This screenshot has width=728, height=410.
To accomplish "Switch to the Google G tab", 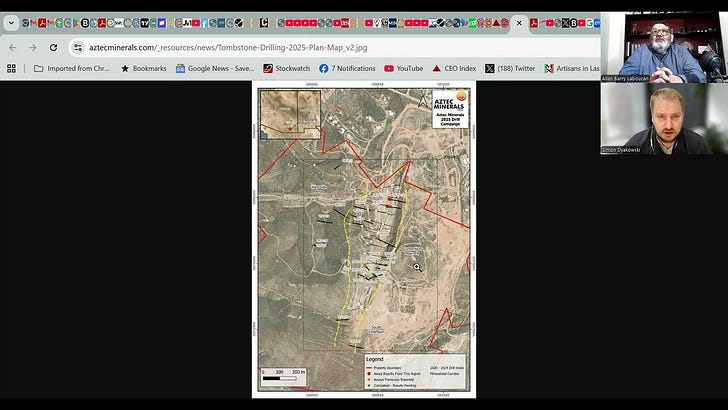I will point(589,23).
